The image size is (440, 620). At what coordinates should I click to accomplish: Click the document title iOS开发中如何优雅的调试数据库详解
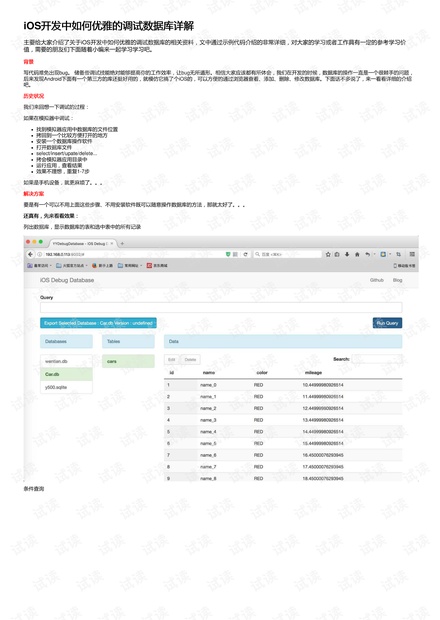tap(109, 26)
